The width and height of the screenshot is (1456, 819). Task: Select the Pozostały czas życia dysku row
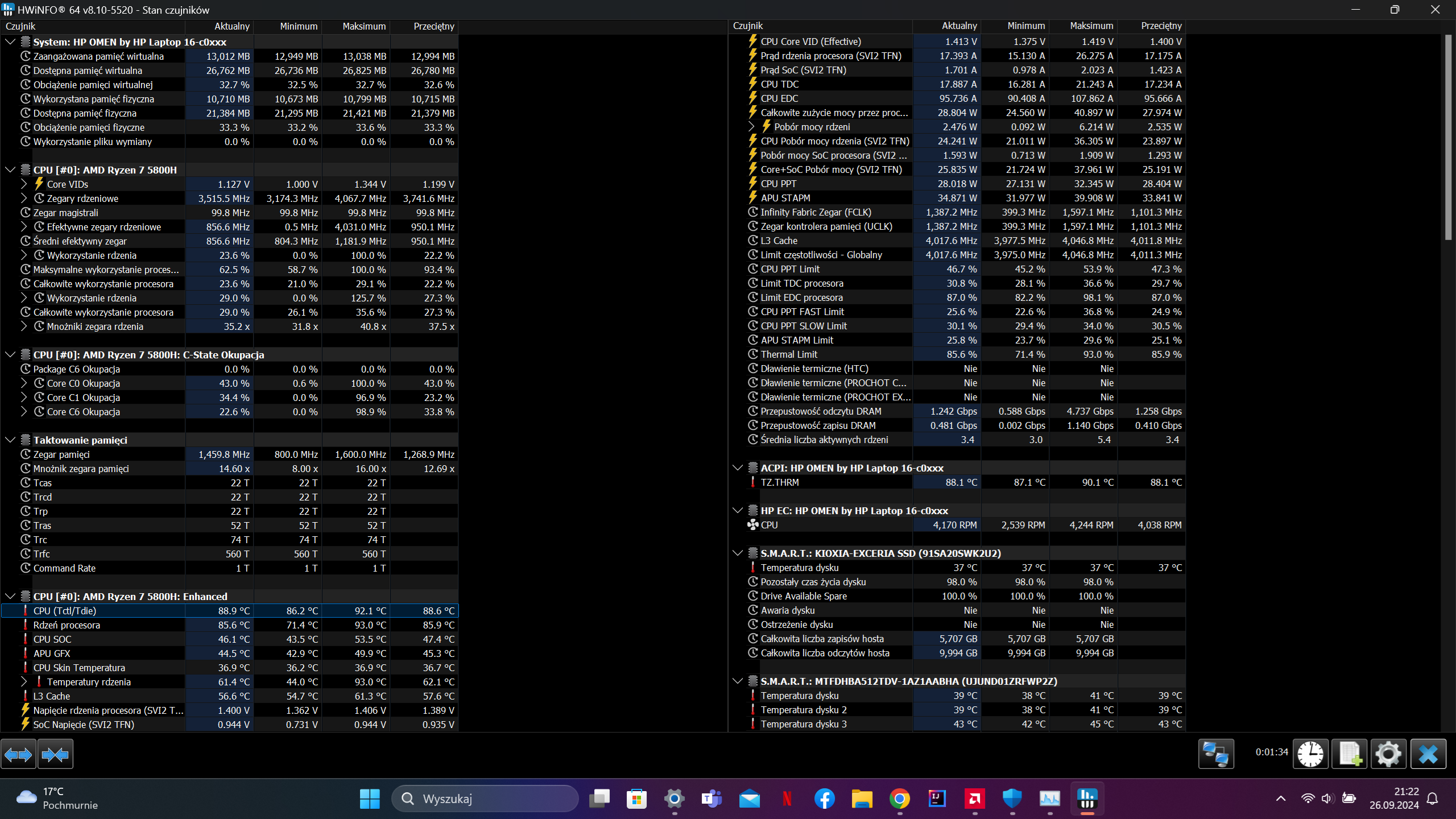(957, 582)
